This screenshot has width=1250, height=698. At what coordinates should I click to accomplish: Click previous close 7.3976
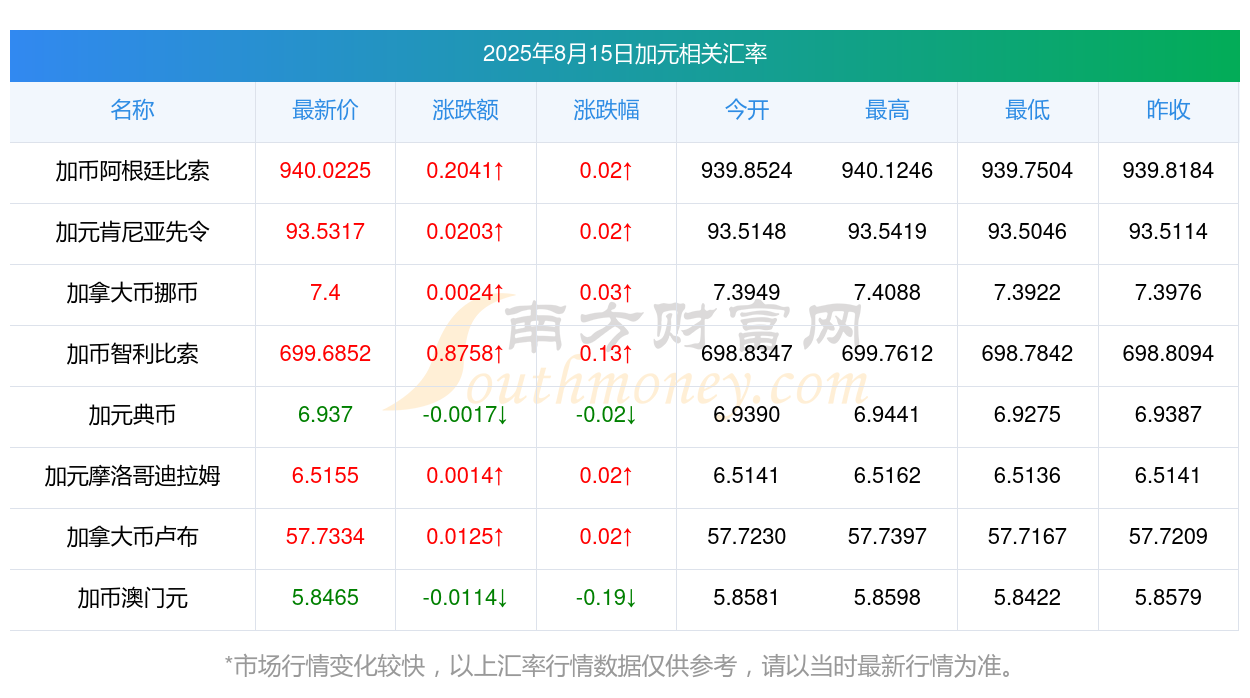[1168, 293]
